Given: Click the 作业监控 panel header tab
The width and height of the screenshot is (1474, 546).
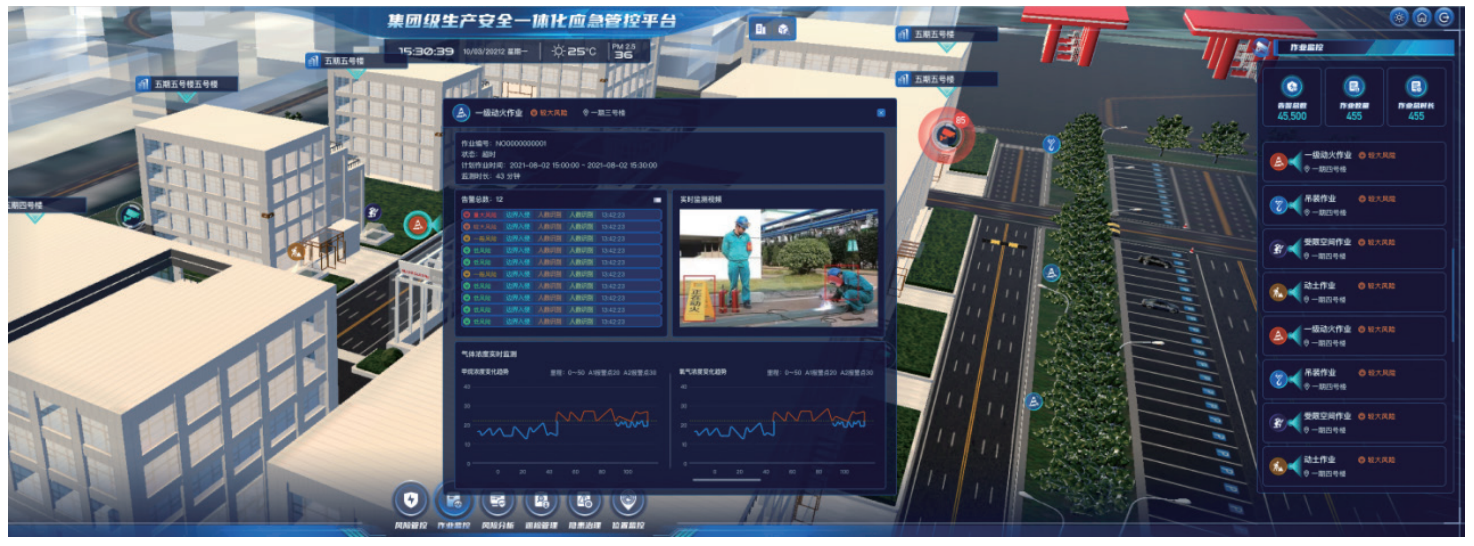Looking at the screenshot, I should pyautogui.click(x=1335, y=47).
